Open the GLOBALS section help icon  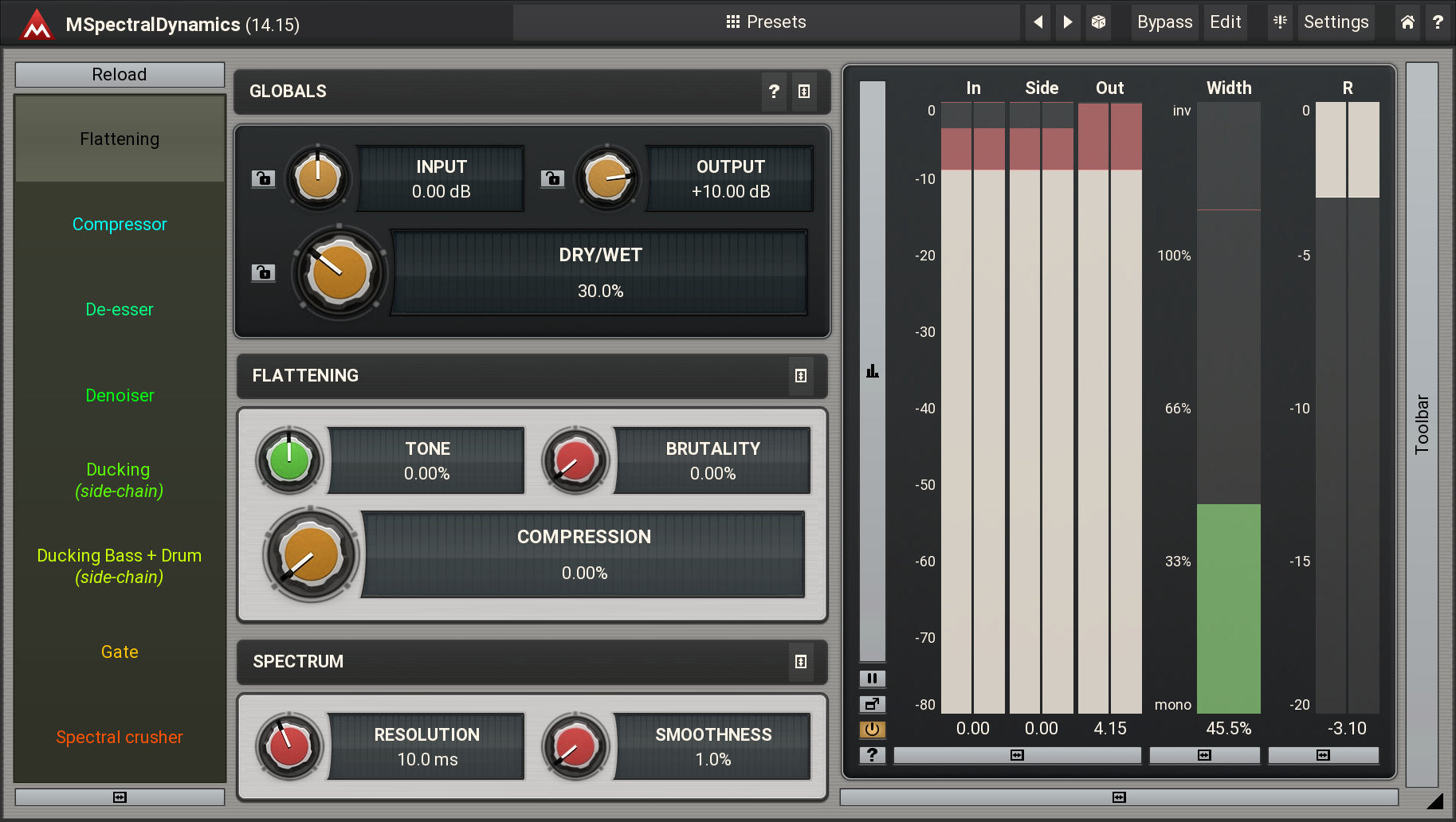[773, 92]
